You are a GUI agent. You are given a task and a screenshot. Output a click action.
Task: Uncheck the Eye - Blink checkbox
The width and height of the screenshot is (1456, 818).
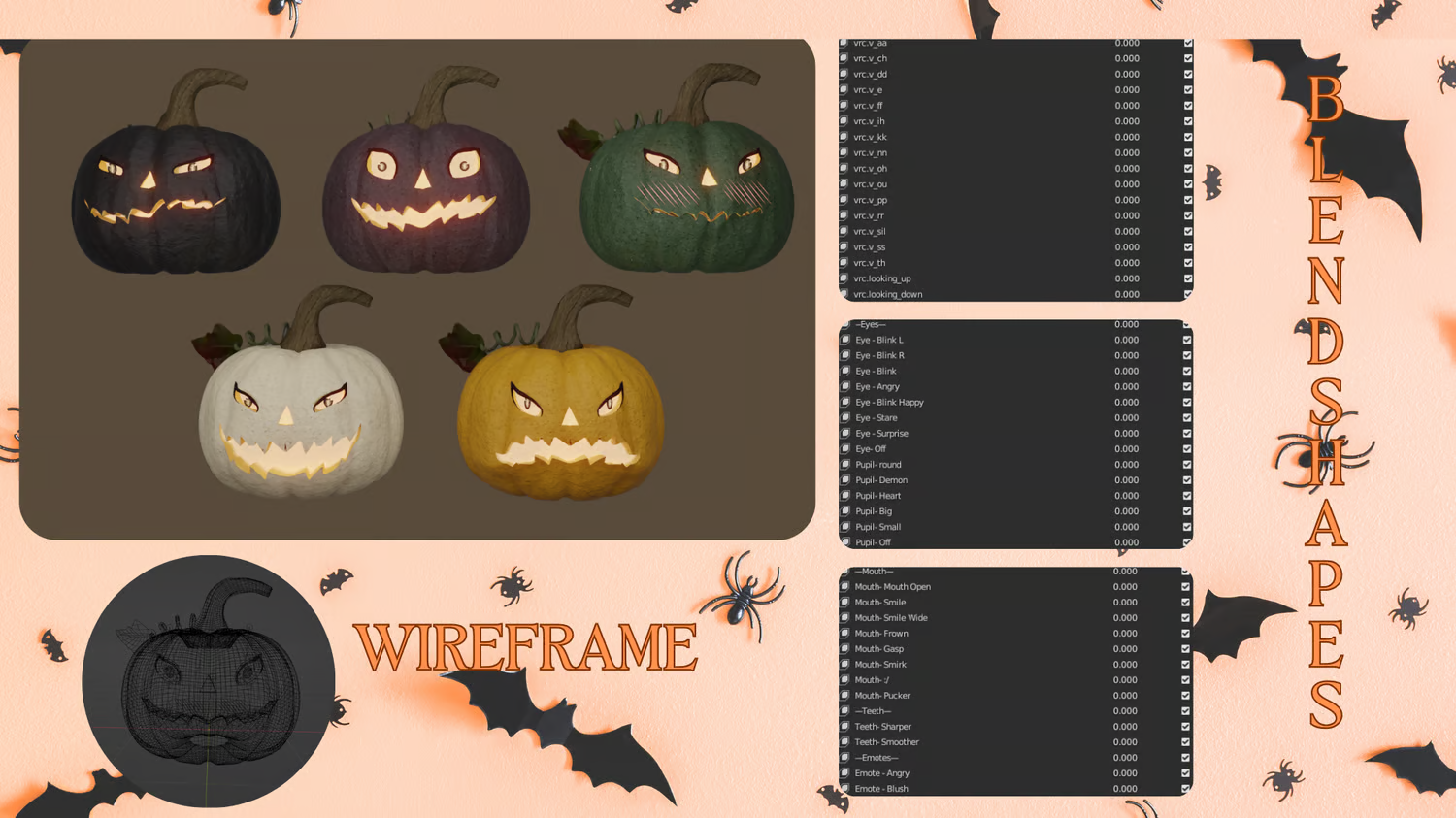[1187, 371]
